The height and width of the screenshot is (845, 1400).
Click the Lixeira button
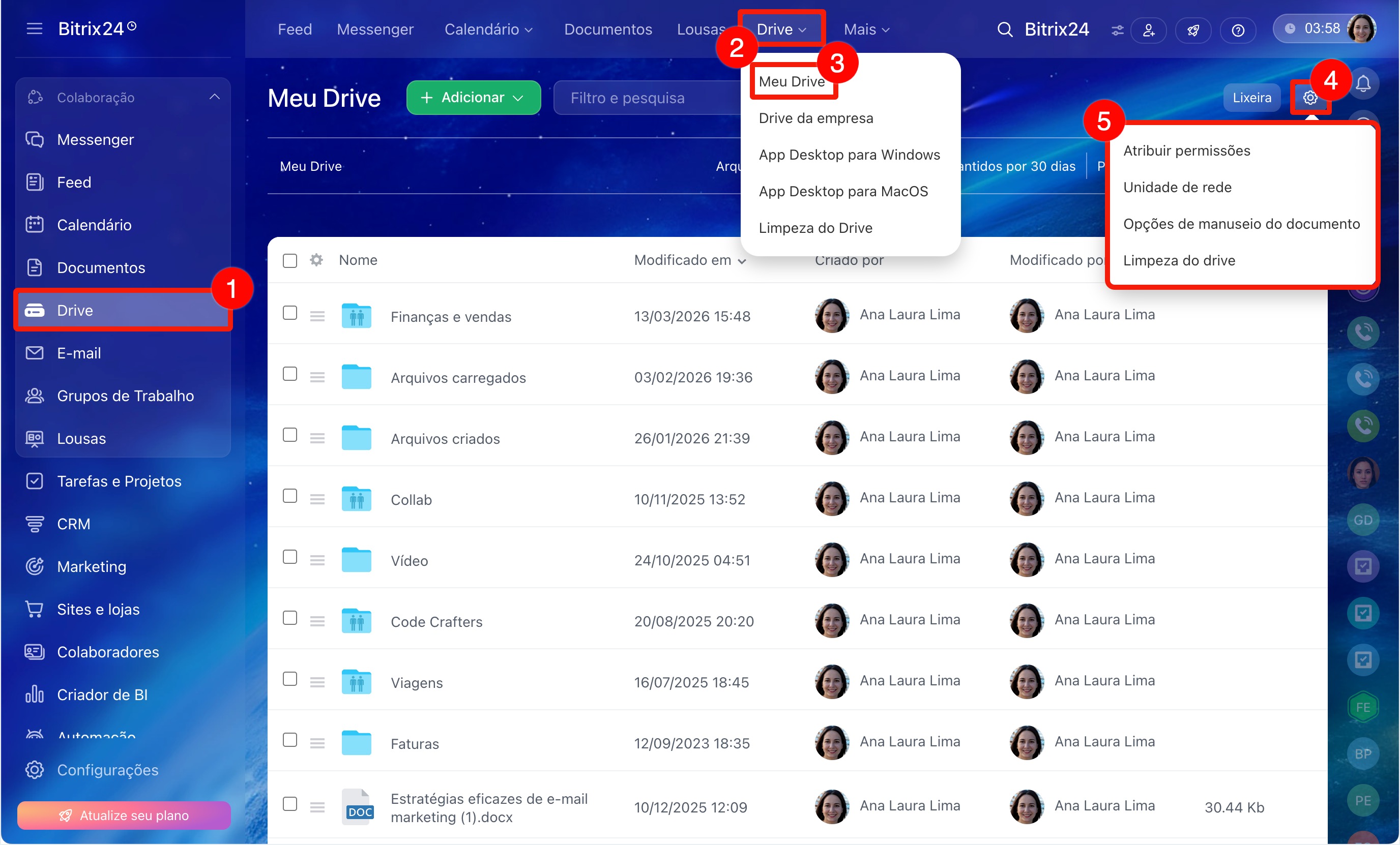tap(1251, 98)
